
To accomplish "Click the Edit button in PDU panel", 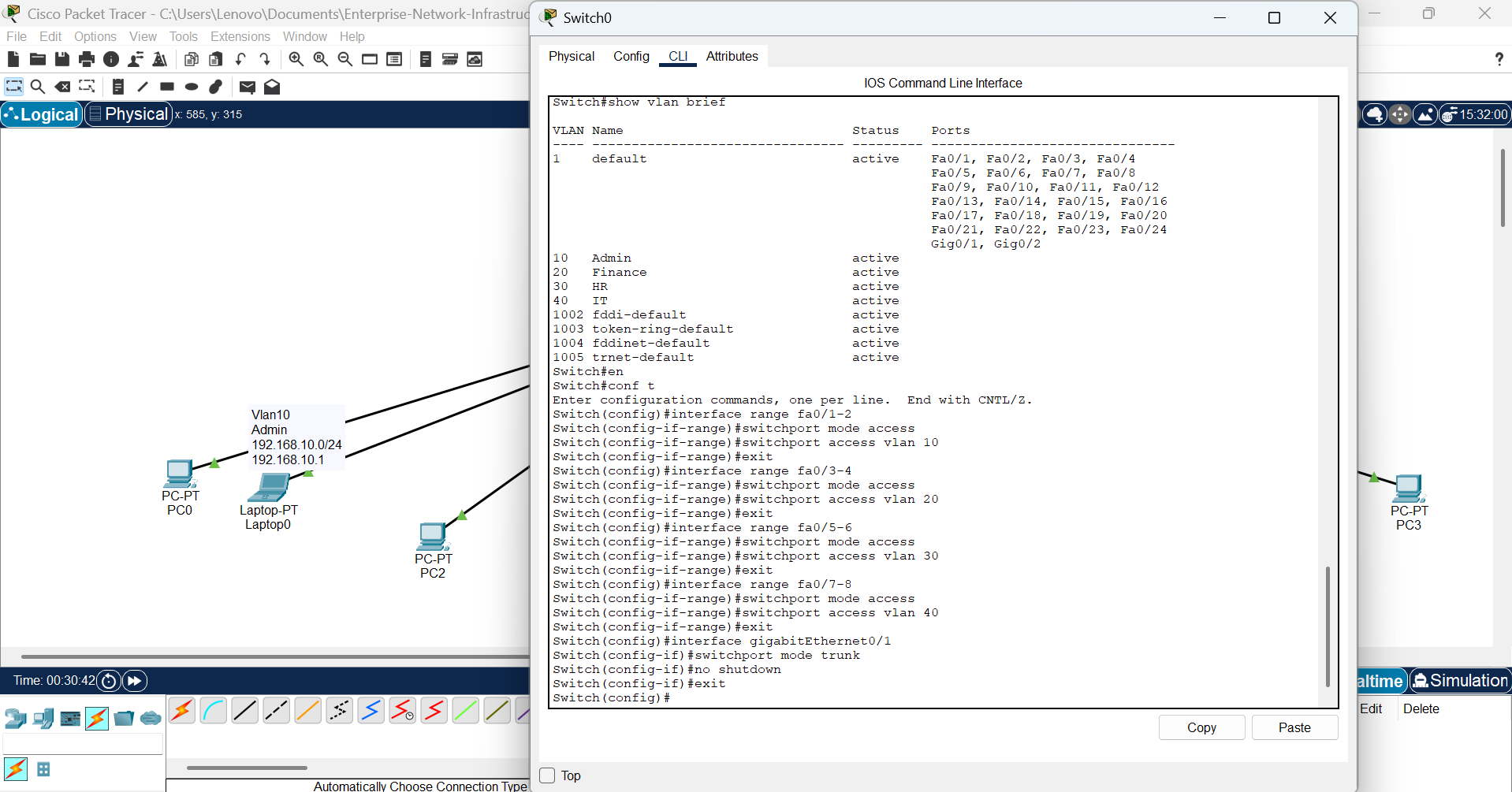I will [1372, 708].
